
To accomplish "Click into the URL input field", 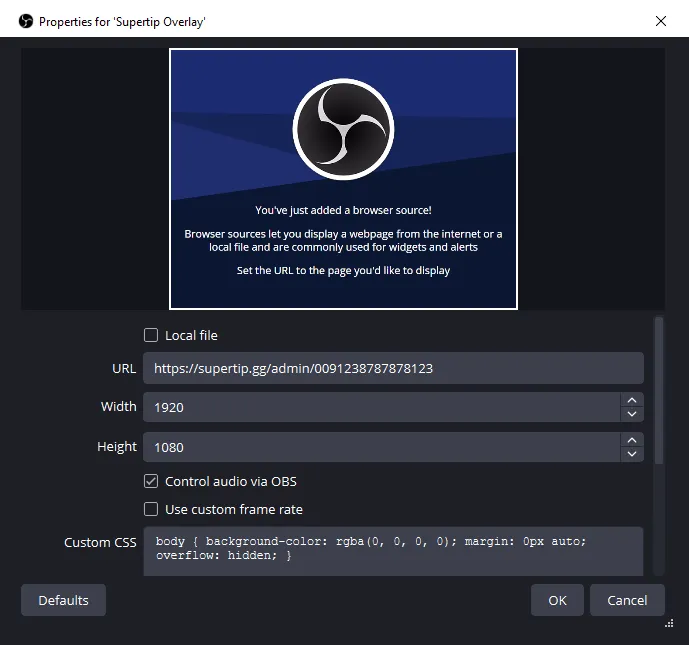I will (x=393, y=368).
